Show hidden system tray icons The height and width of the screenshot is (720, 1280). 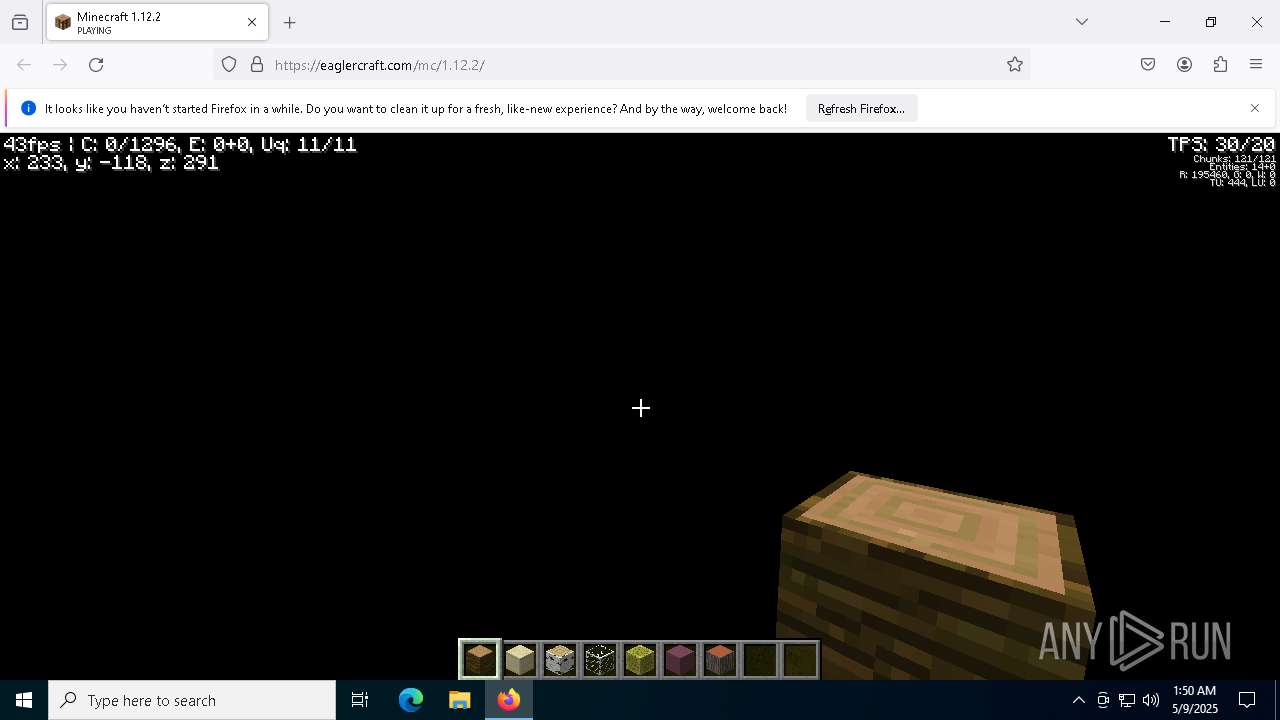[1078, 700]
